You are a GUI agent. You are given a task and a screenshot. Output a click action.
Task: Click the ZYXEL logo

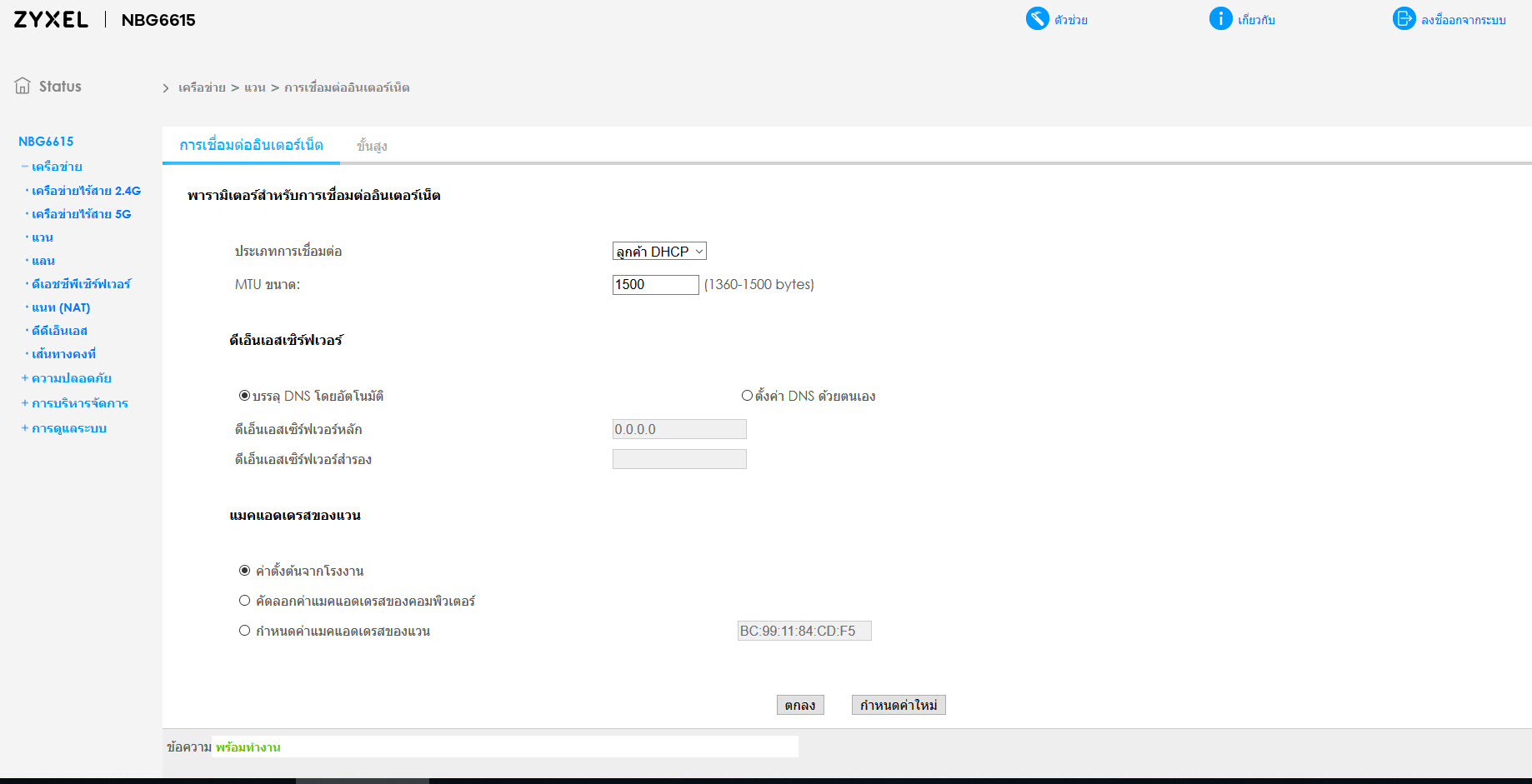51,20
